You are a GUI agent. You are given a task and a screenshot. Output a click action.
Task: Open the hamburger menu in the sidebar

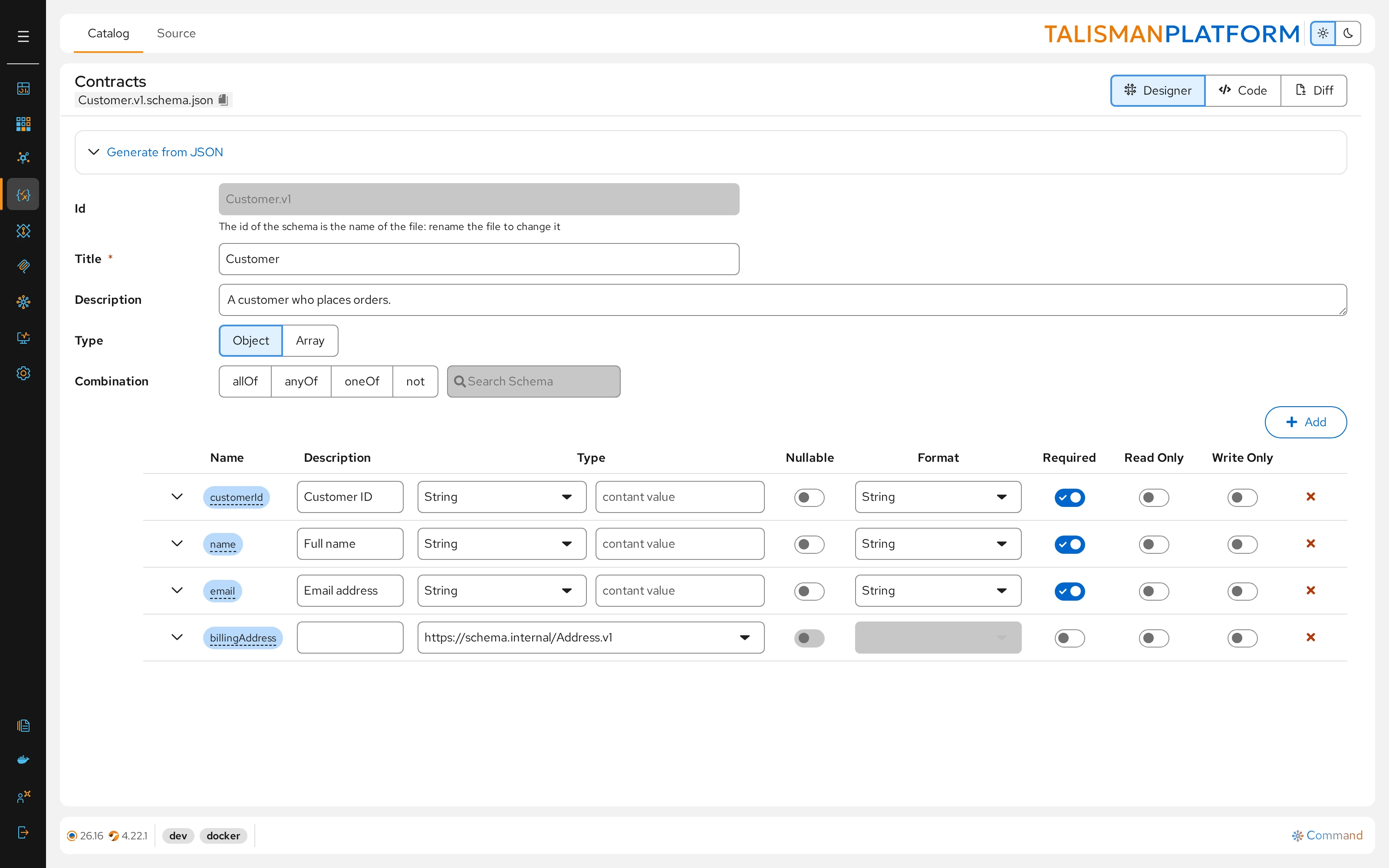click(x=23, y=37)
